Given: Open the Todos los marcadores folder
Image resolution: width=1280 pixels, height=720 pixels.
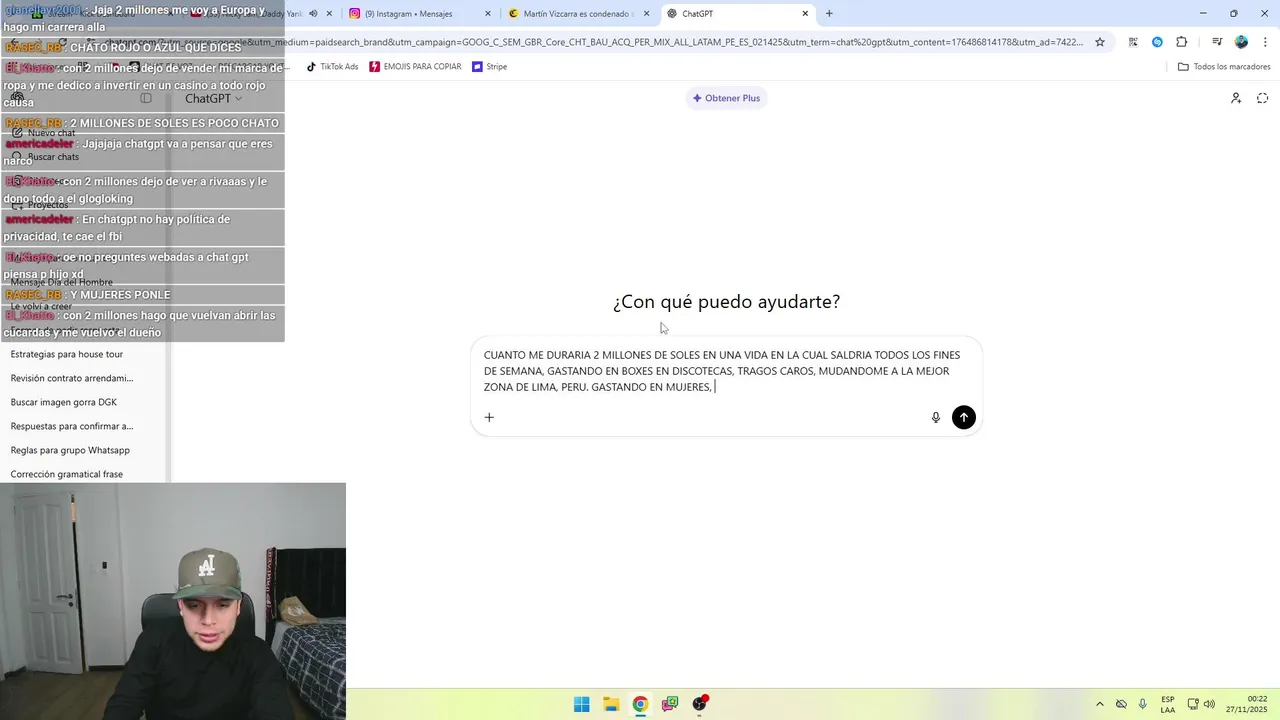Looking at the screenshot, I should click(x=1224, y=67).
